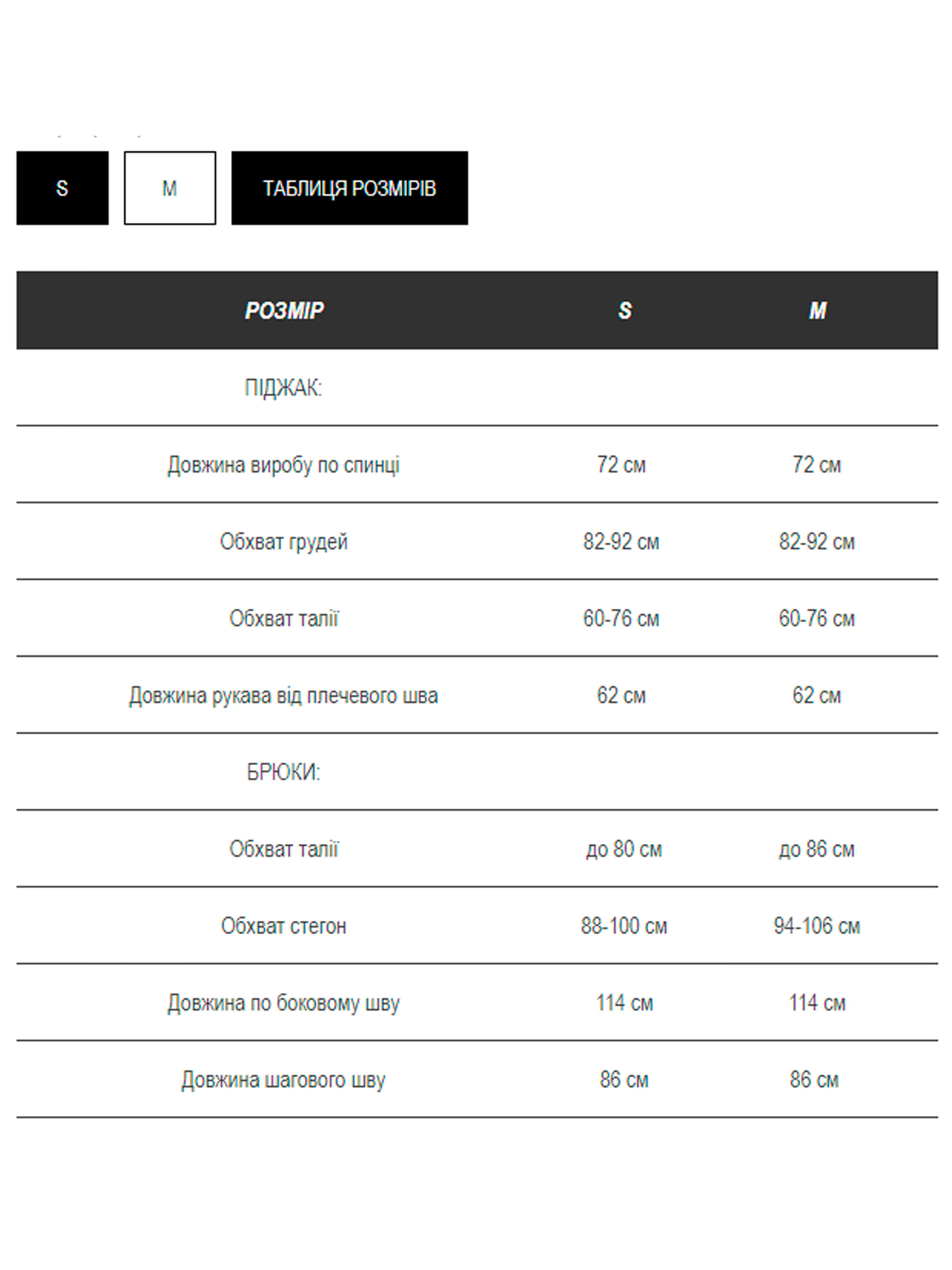952x1270 pixels.
Task: Click the Довжина по боковому шву label
Action: [x=283, y=1003]
